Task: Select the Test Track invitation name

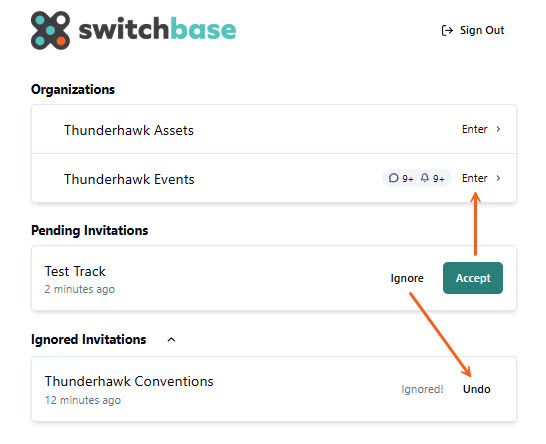Action: 75,271
